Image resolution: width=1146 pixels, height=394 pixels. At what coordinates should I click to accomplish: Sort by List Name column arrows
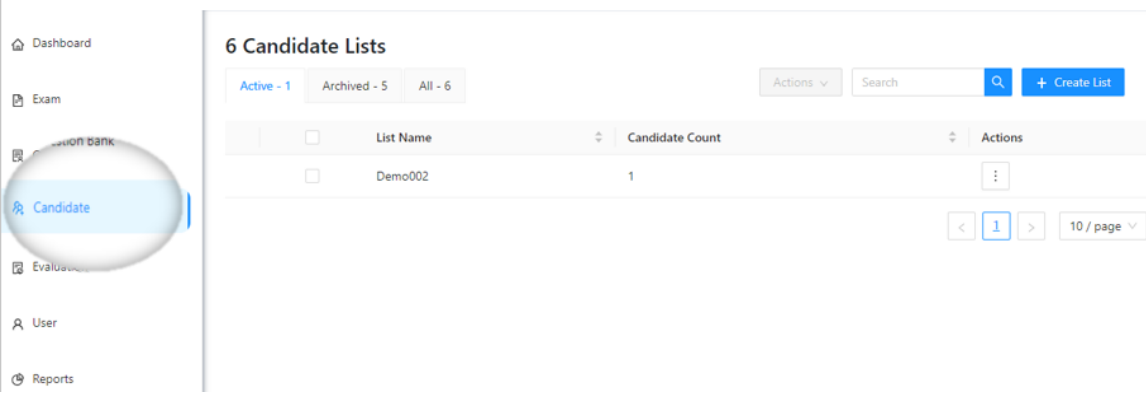[599, 137]
